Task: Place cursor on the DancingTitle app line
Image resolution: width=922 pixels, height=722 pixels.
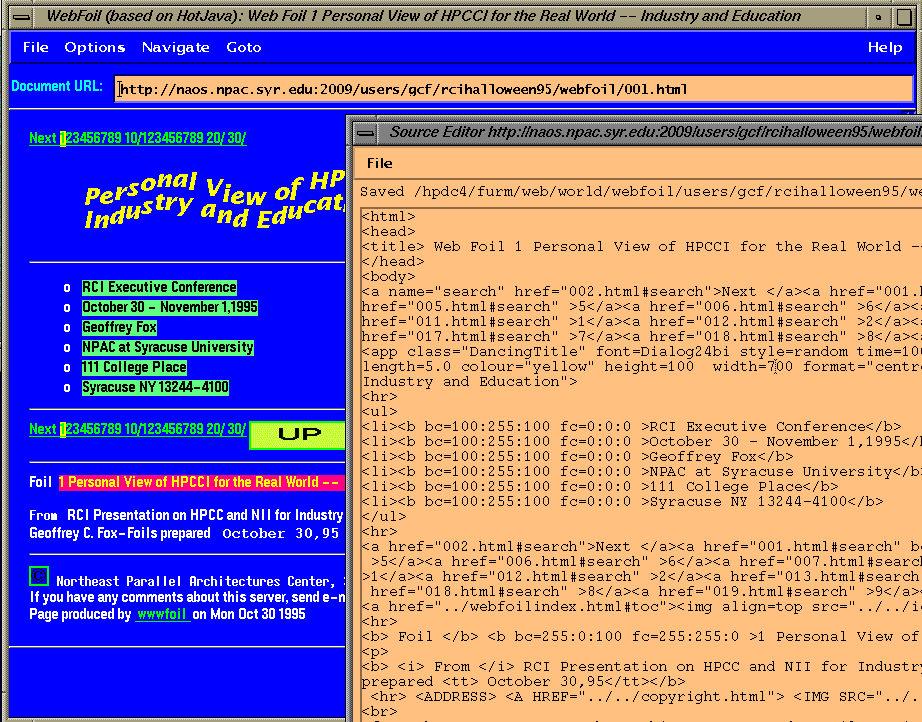Action: [642, 352]
